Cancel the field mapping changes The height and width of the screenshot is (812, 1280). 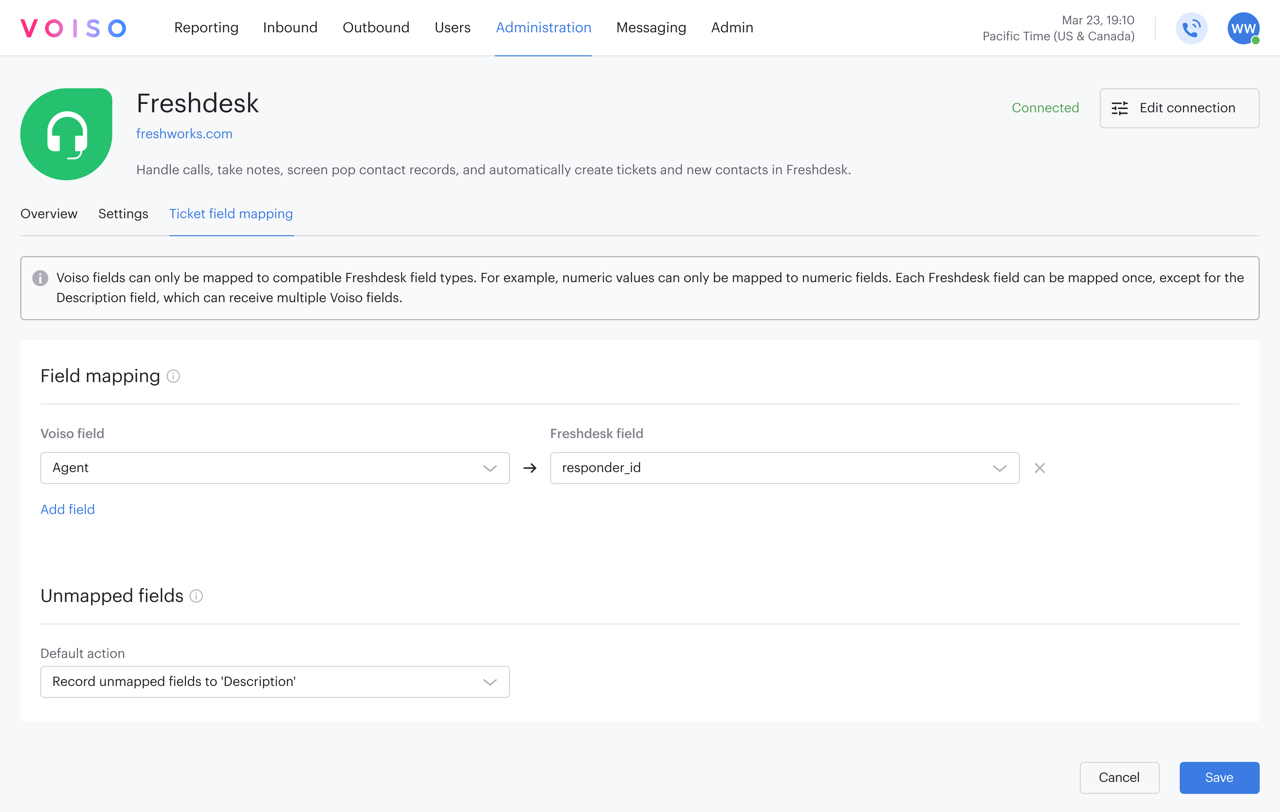[1119, 777]
